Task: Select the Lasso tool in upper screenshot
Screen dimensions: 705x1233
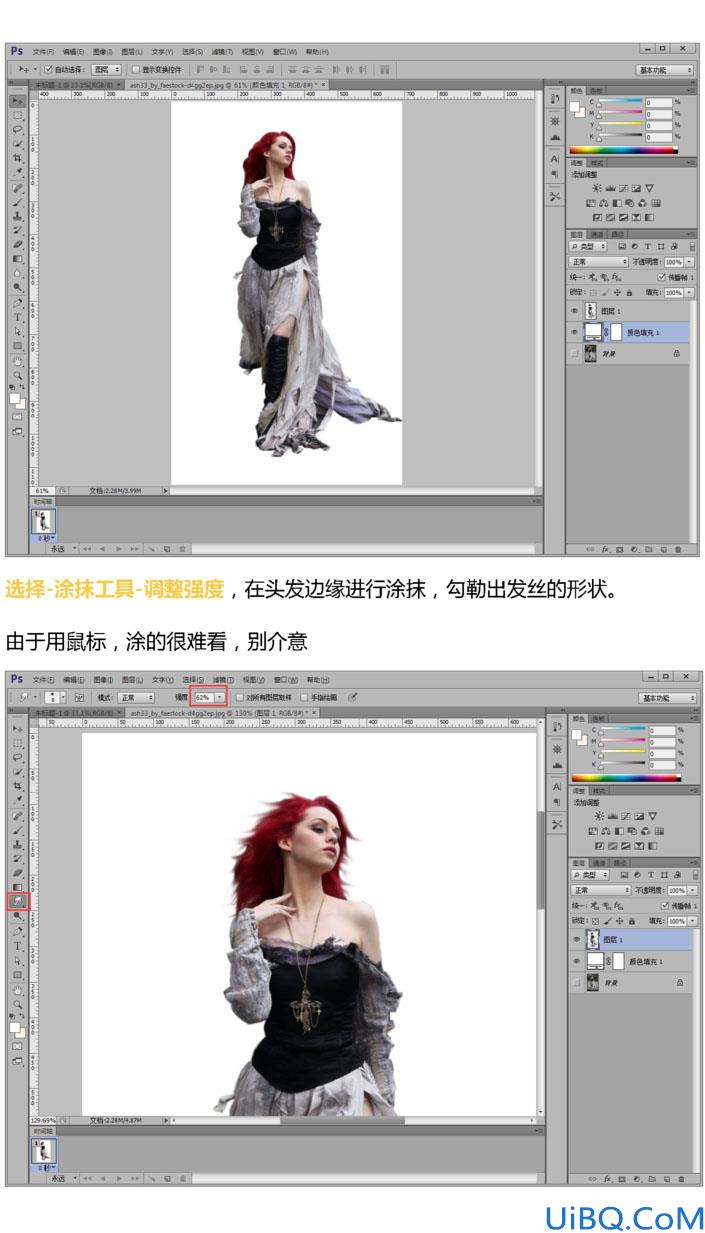Action: 18,130
